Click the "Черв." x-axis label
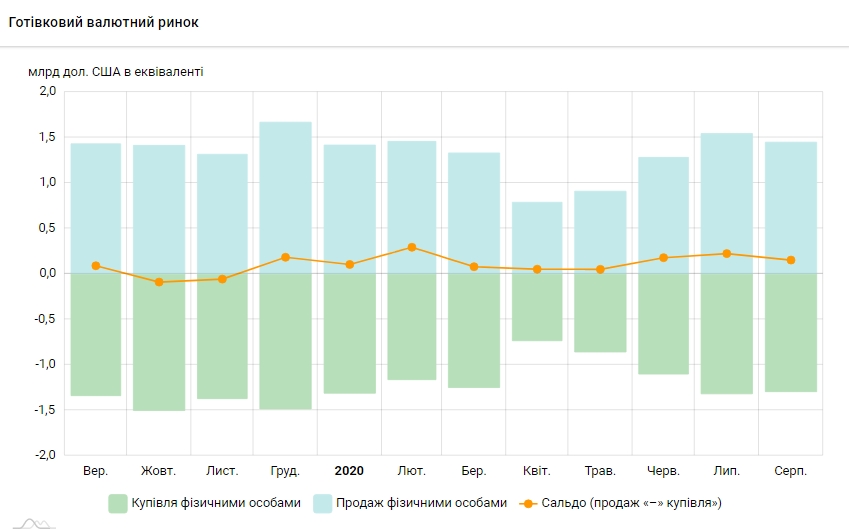 (663, 470)
